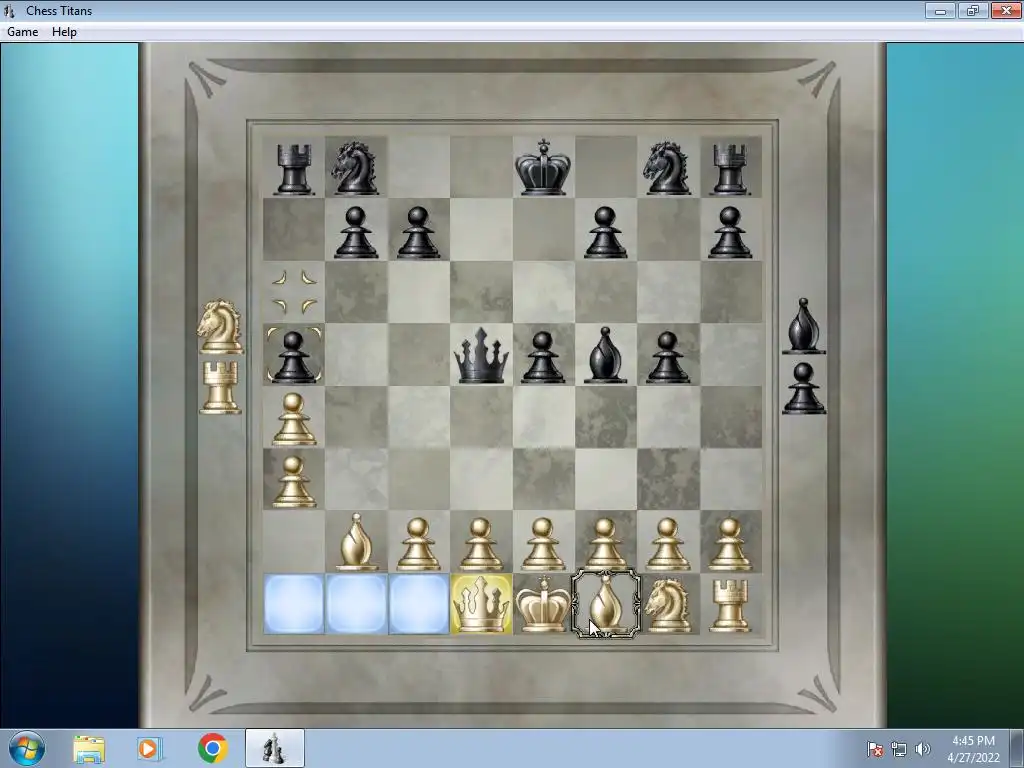Viewport: 1024px width, 768px height.
Task: Click the captured white knight beside board
Action: [221, 327]
